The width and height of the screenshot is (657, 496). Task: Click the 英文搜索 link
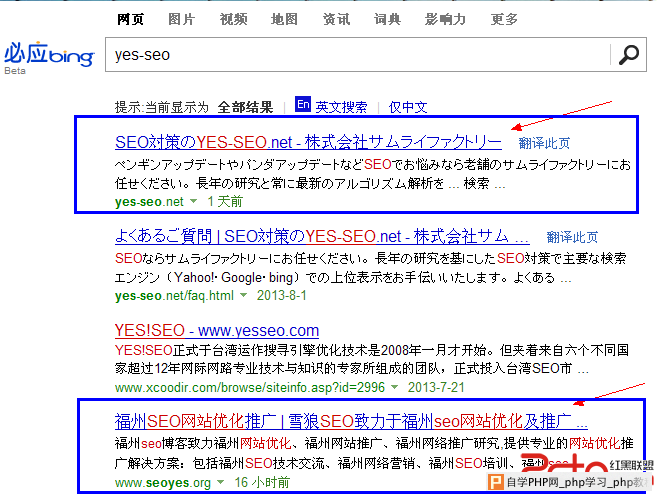click(x=341, y=107)
